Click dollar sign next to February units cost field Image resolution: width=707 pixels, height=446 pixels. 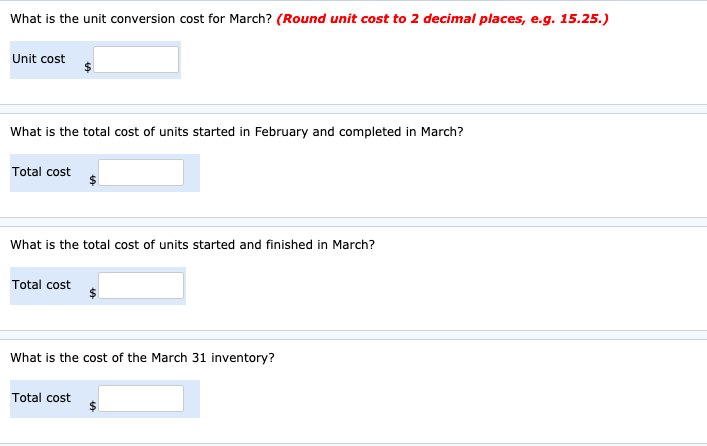coord(93,180)
